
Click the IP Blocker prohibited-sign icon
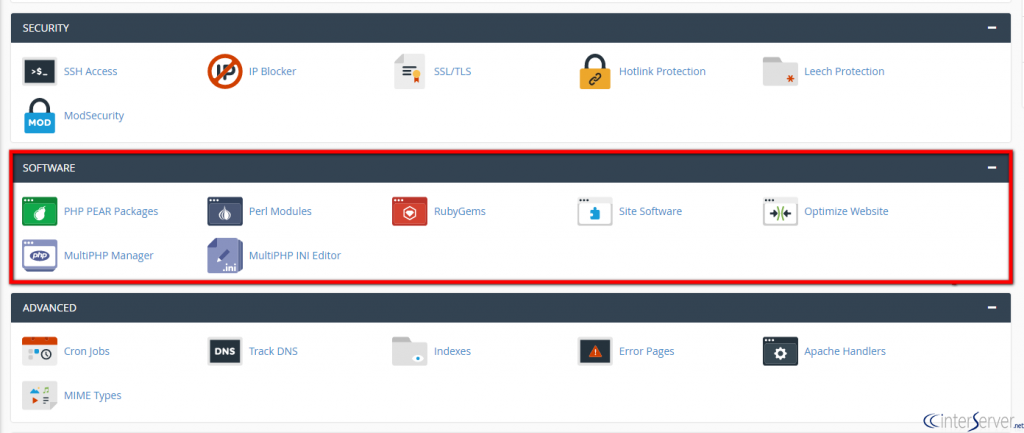pyautogui.click(x=225, y=71)
